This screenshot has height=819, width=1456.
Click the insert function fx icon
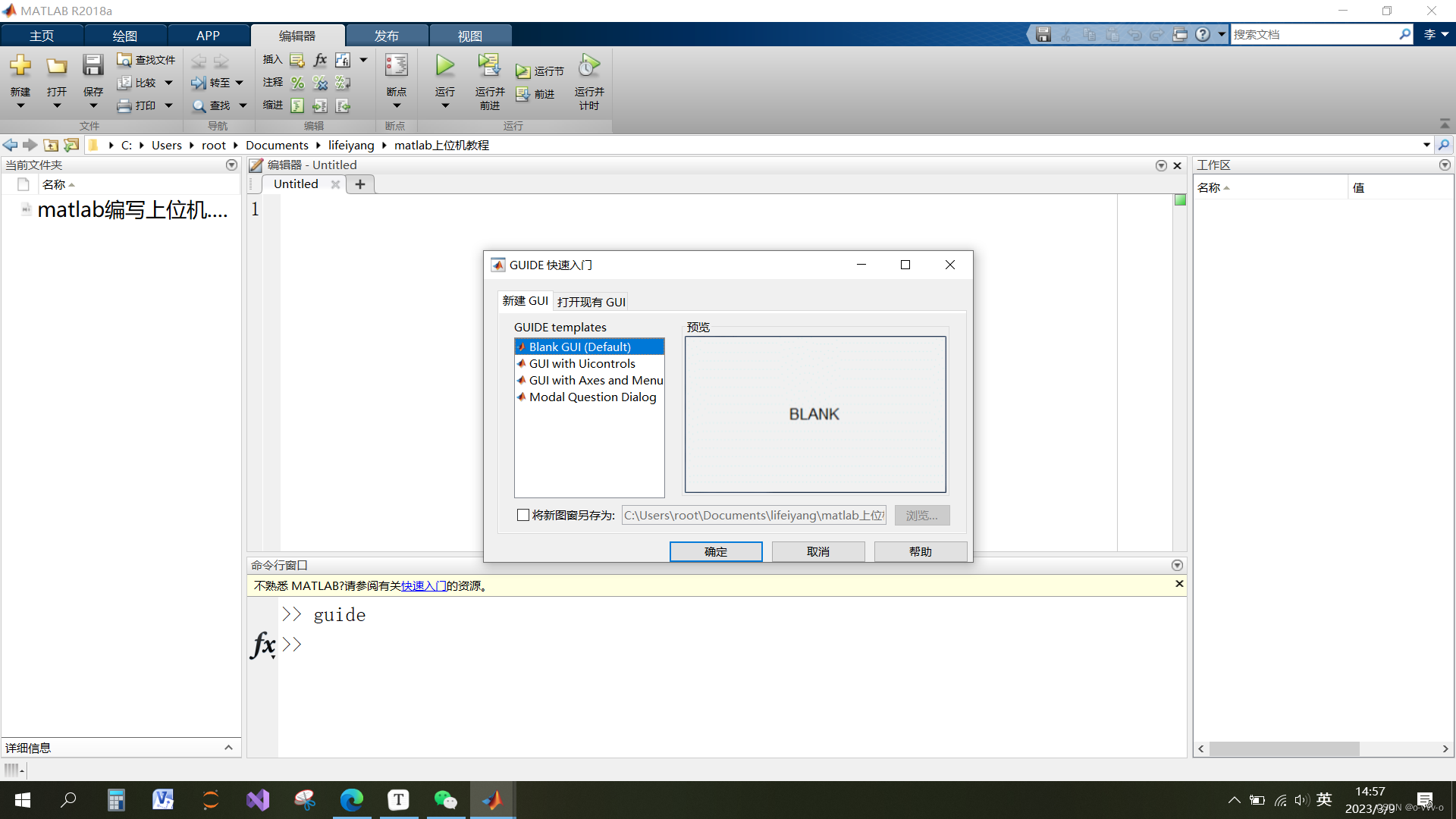[x=320, y=60]
